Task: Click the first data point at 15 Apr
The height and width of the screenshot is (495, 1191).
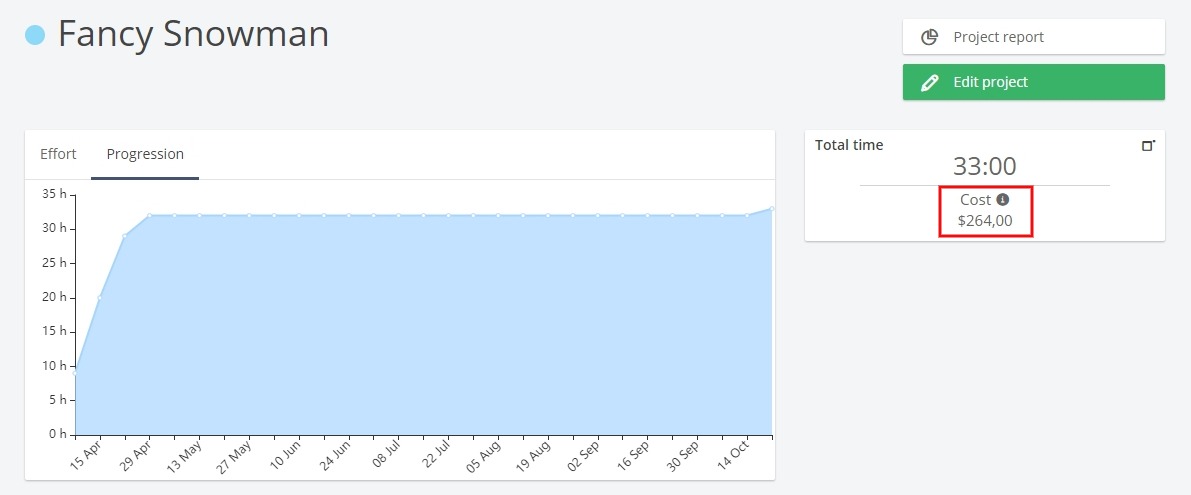Action: coord(75,373)
